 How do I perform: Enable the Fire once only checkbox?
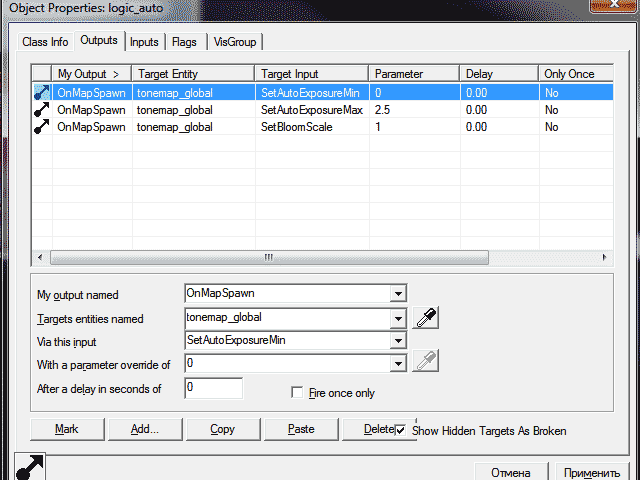pyautogui.click(x=297, y=393)
